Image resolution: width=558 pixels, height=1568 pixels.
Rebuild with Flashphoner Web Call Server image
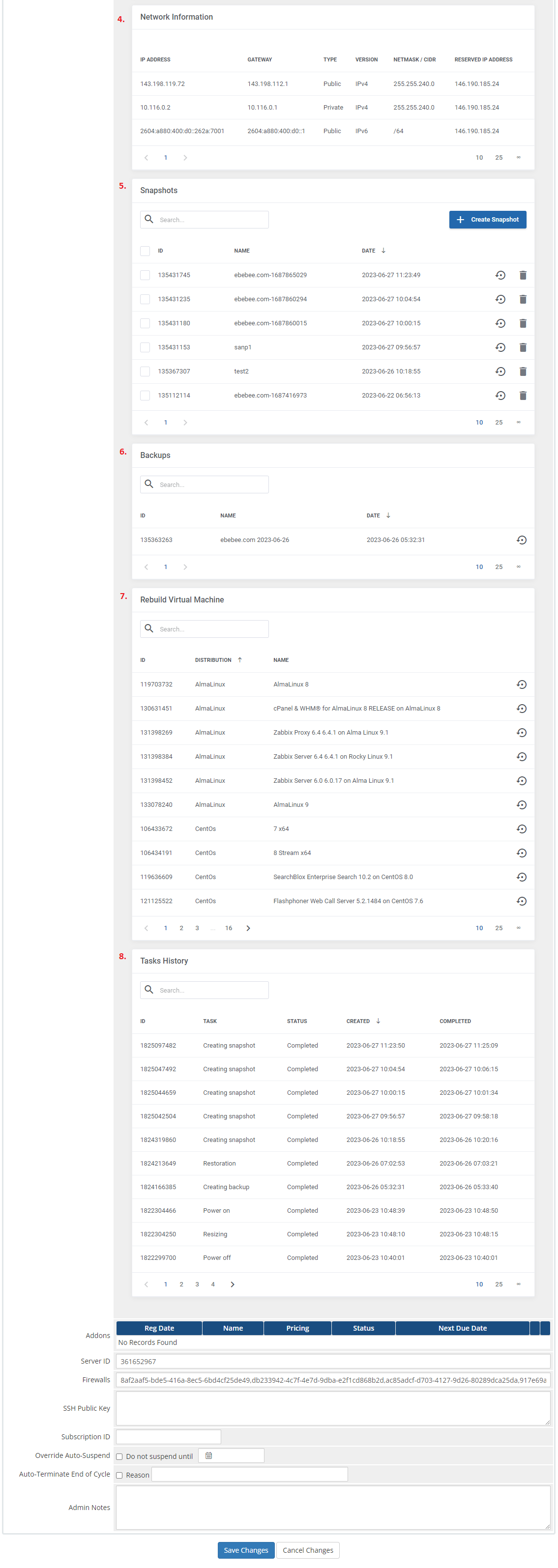click(522, 901)
